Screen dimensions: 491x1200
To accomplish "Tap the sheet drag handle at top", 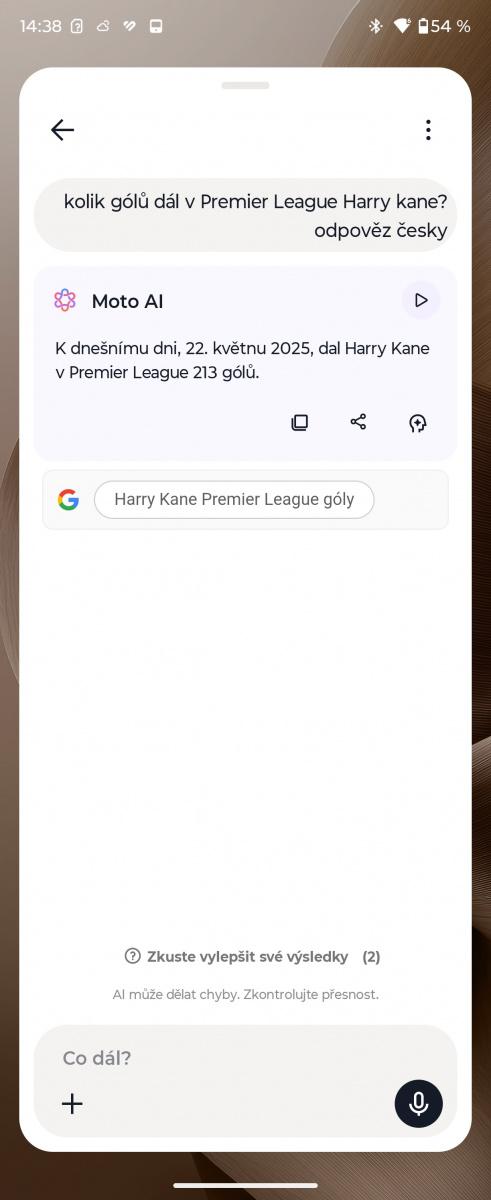I will (245, 86).
